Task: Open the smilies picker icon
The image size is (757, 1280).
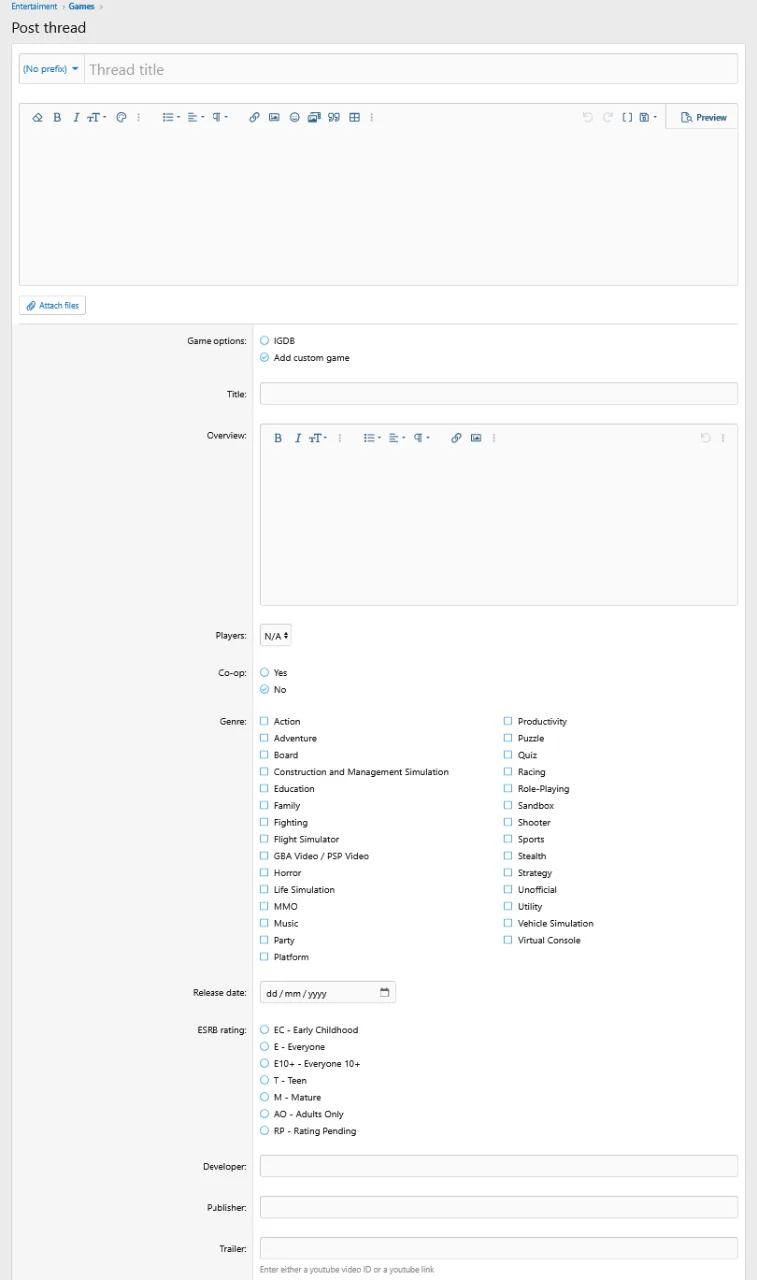Action: (x=294, y=117)
